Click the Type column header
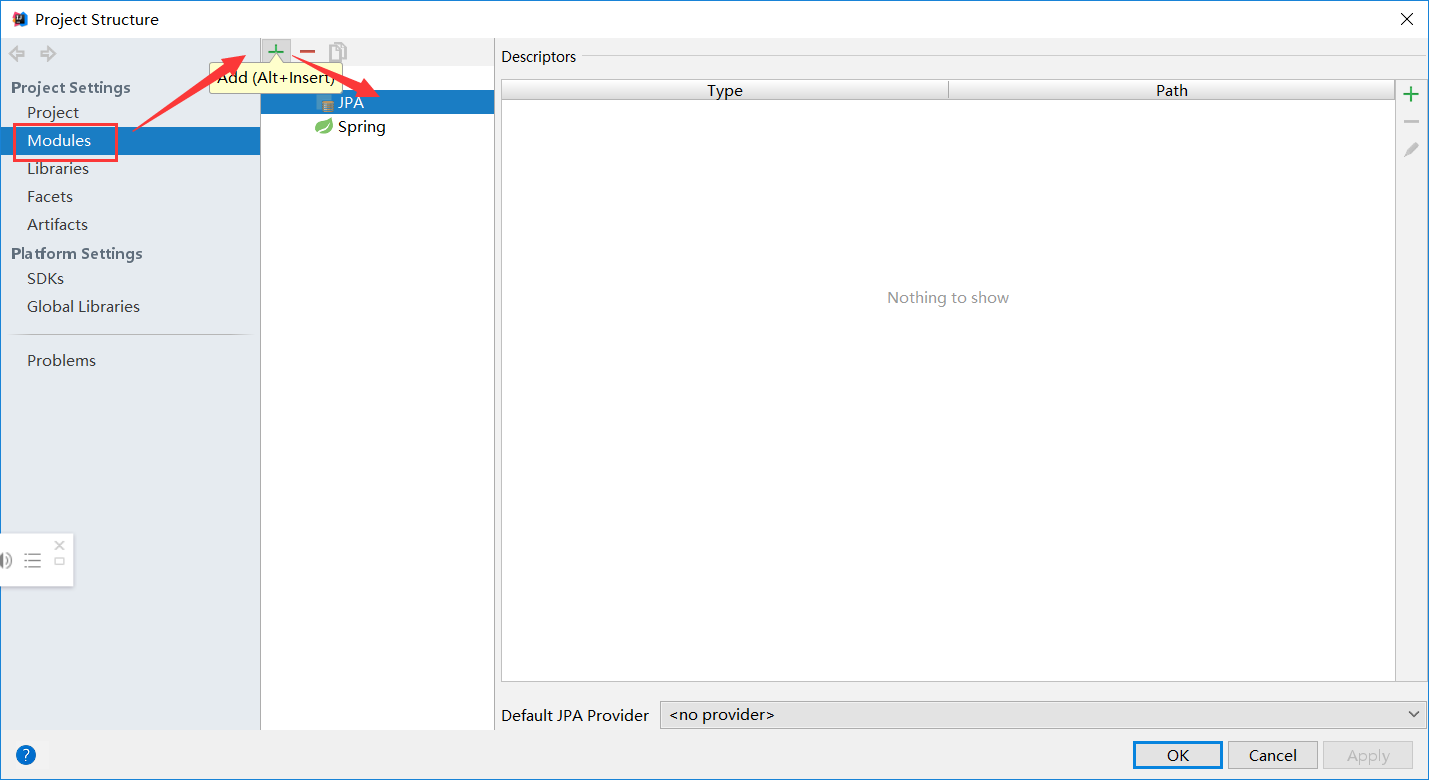 tap(725, 91)
